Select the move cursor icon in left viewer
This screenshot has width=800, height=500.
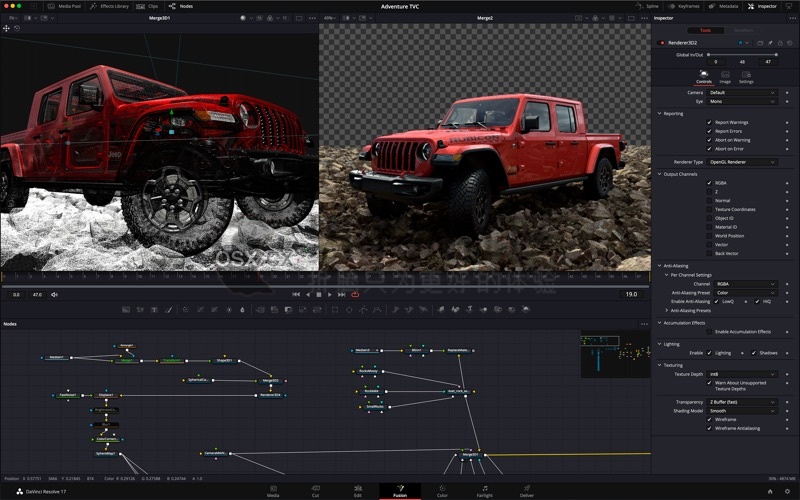coord(6,28)
